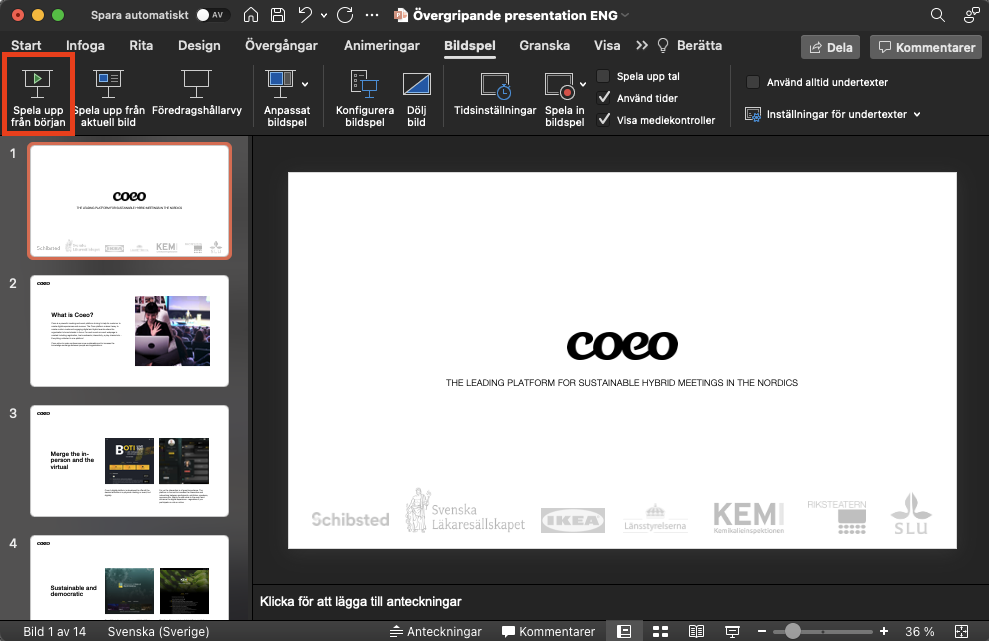
Task: Open Konfigurera bildspel settings
Action: coord(365,98)
